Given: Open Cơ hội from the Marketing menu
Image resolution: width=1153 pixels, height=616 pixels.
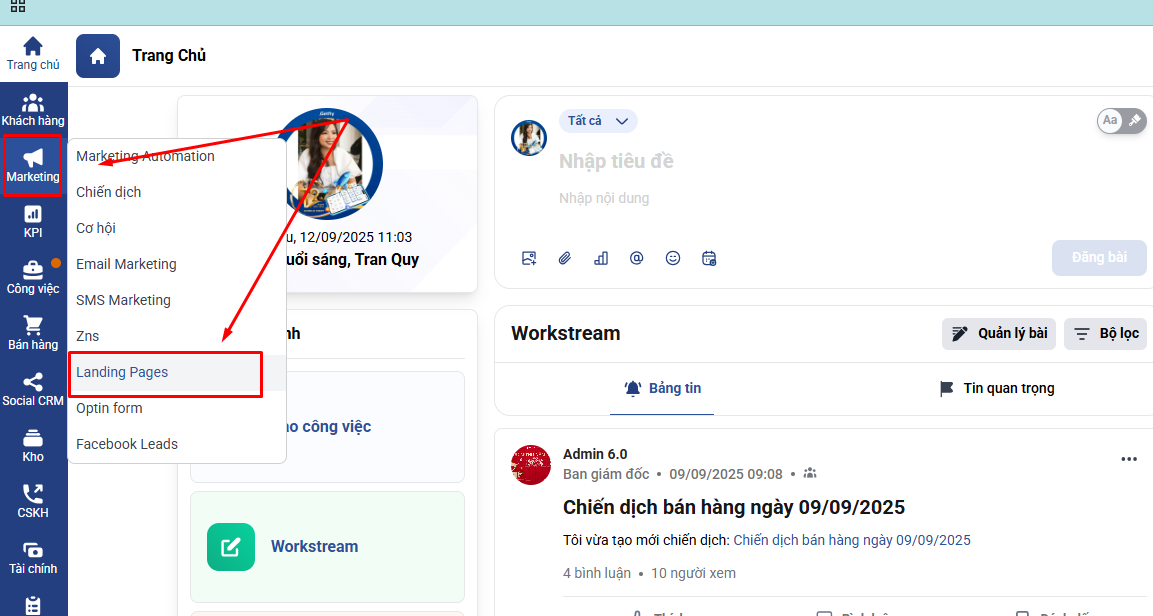Looking at the screenshot, I should tap(96, 228).
